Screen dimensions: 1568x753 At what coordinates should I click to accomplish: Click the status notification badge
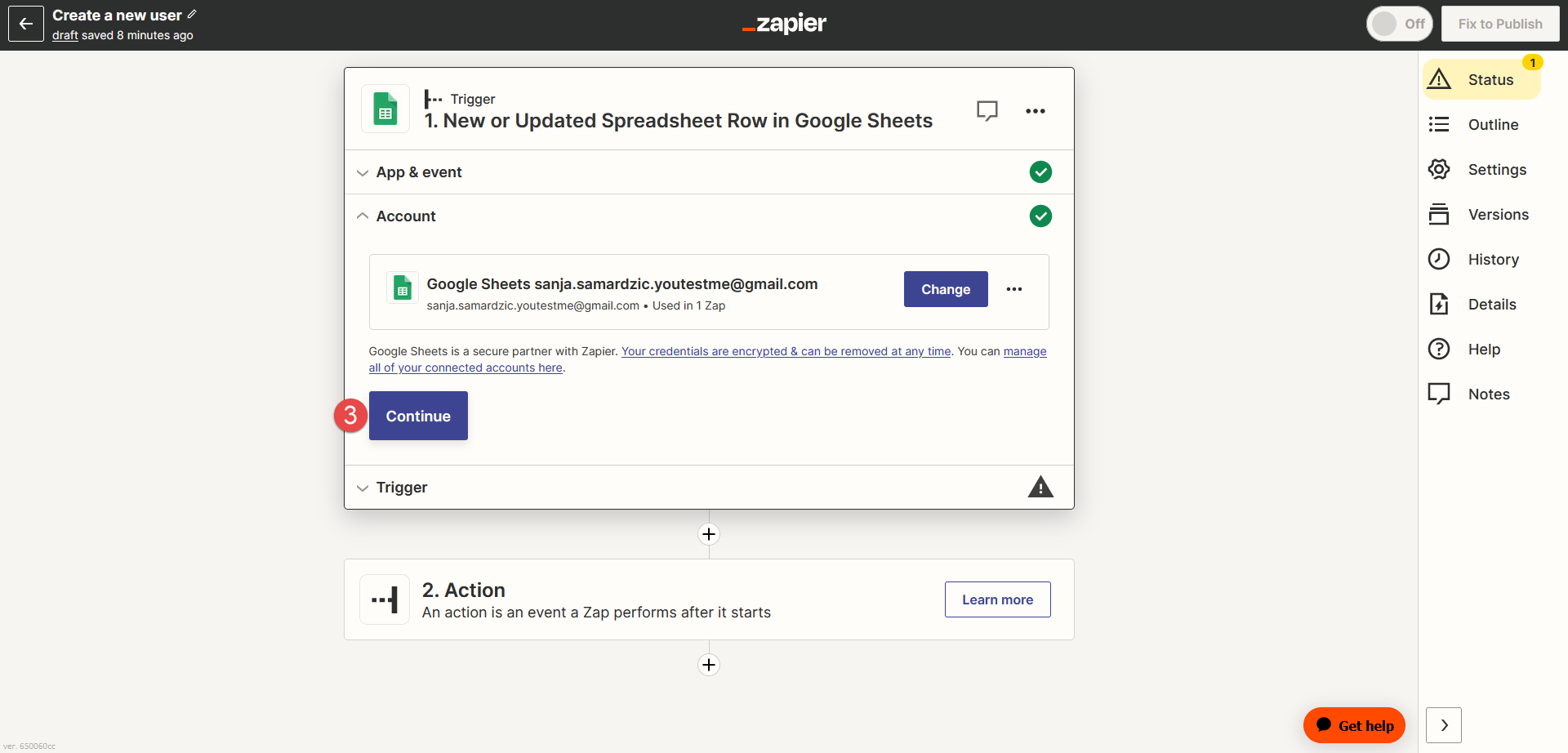(x=1533, y=62)
